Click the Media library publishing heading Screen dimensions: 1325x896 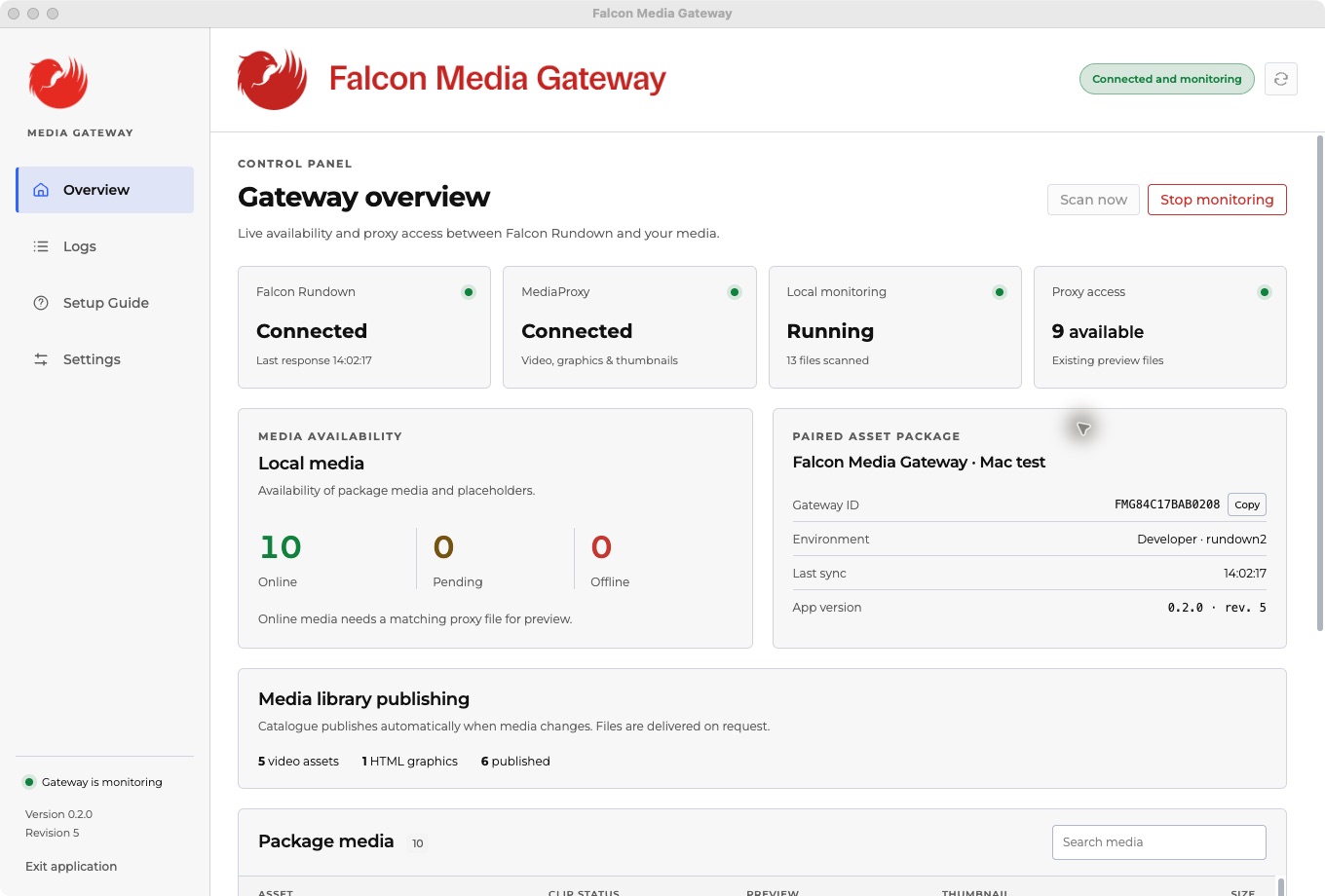[363, 699]
